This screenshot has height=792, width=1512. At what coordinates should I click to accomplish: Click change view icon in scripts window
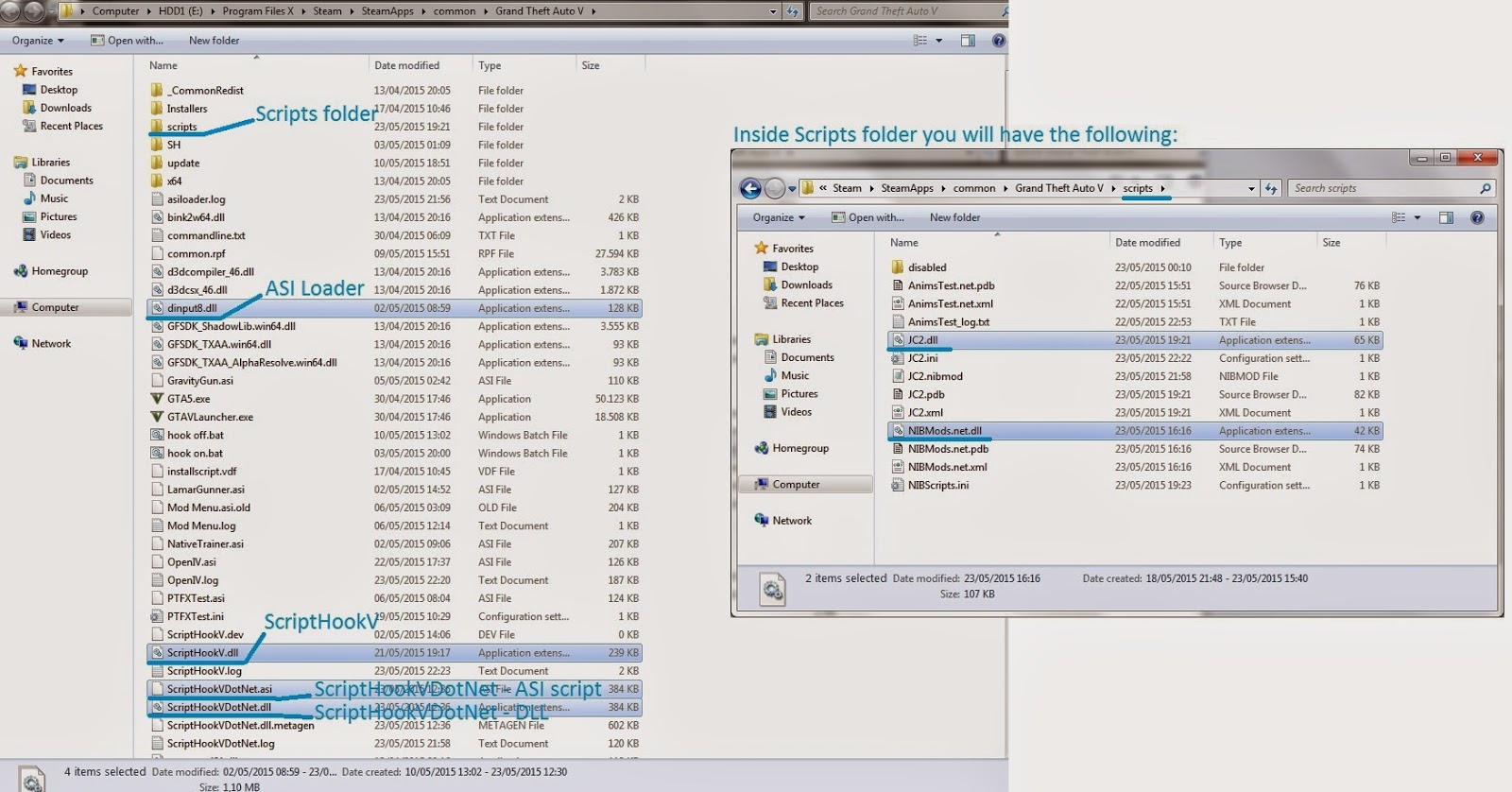[1399, 217]
